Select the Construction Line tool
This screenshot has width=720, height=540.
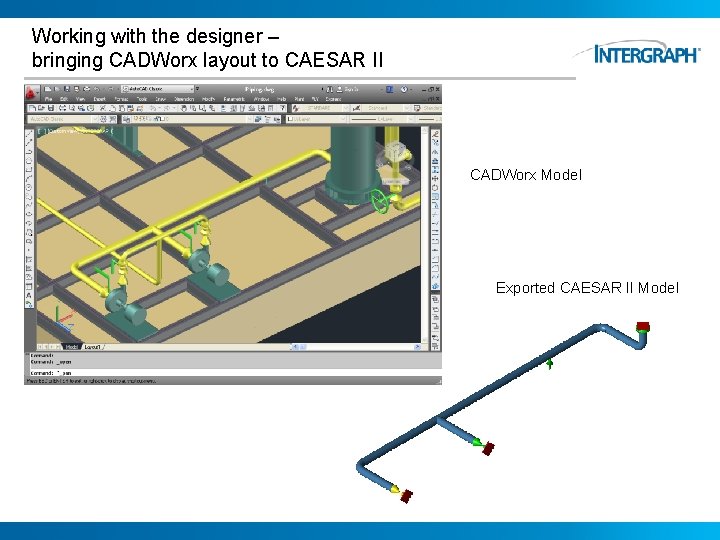point(29,143)
